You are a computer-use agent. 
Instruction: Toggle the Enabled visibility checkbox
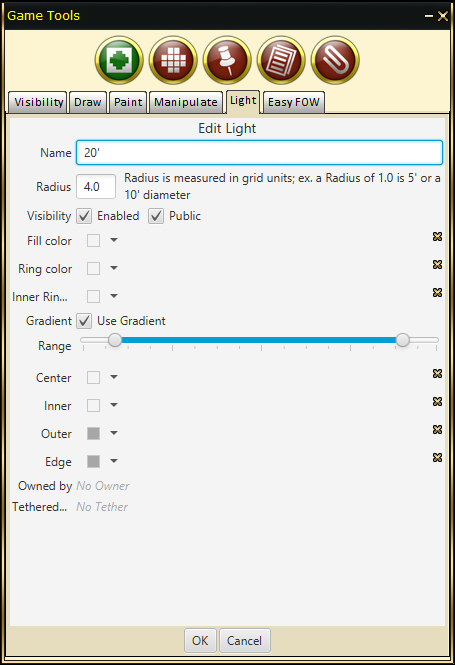point(84,216)
